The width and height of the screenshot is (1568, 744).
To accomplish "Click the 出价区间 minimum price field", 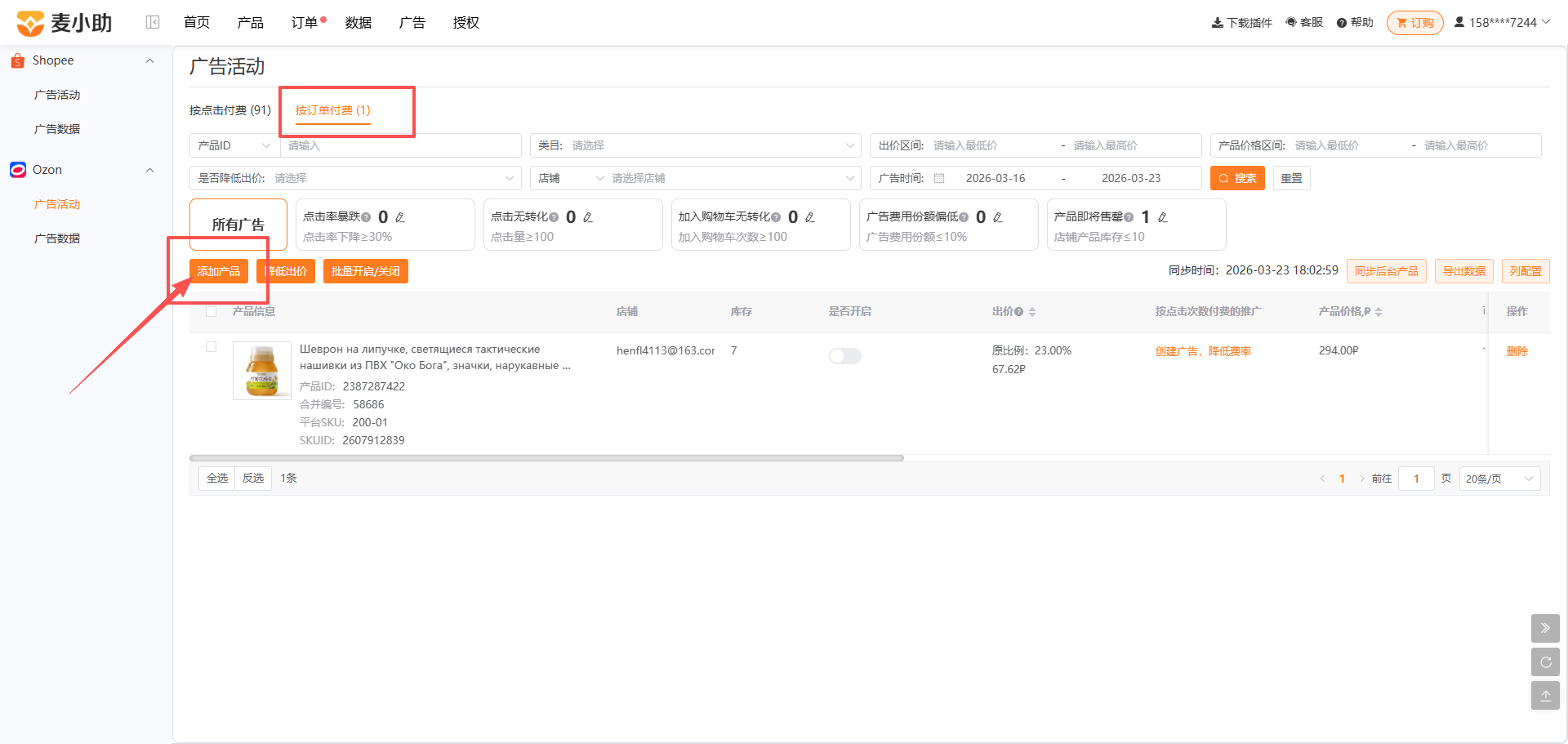I will coord(992,145).
